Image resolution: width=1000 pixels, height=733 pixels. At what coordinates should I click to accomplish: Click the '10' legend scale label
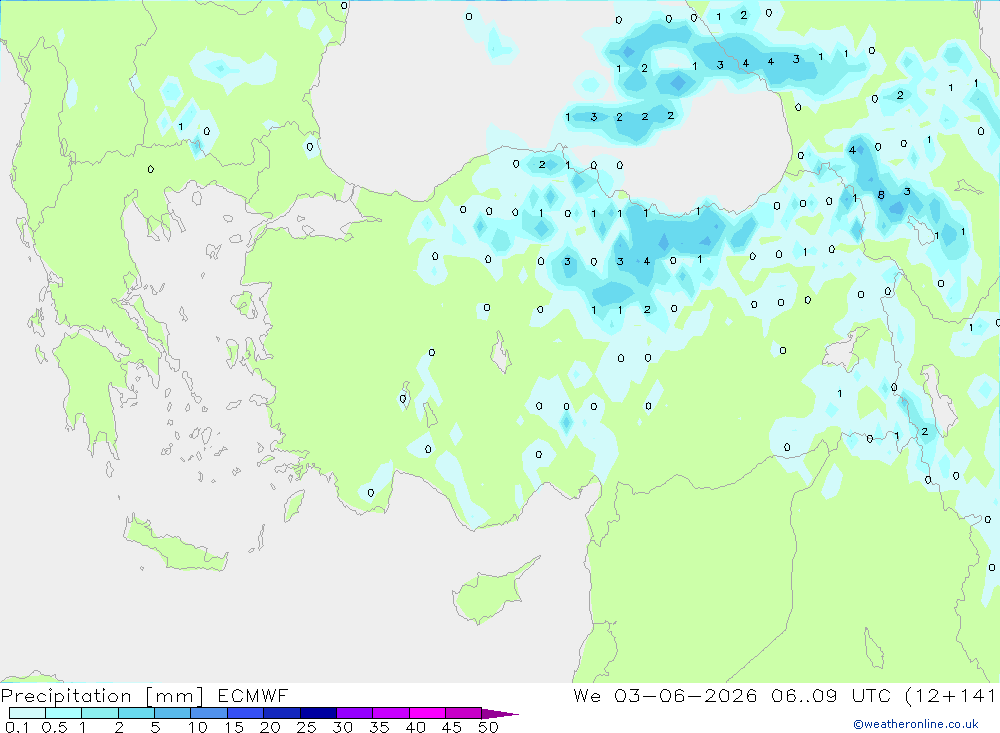pyautogui.click(x=198, y=727)
